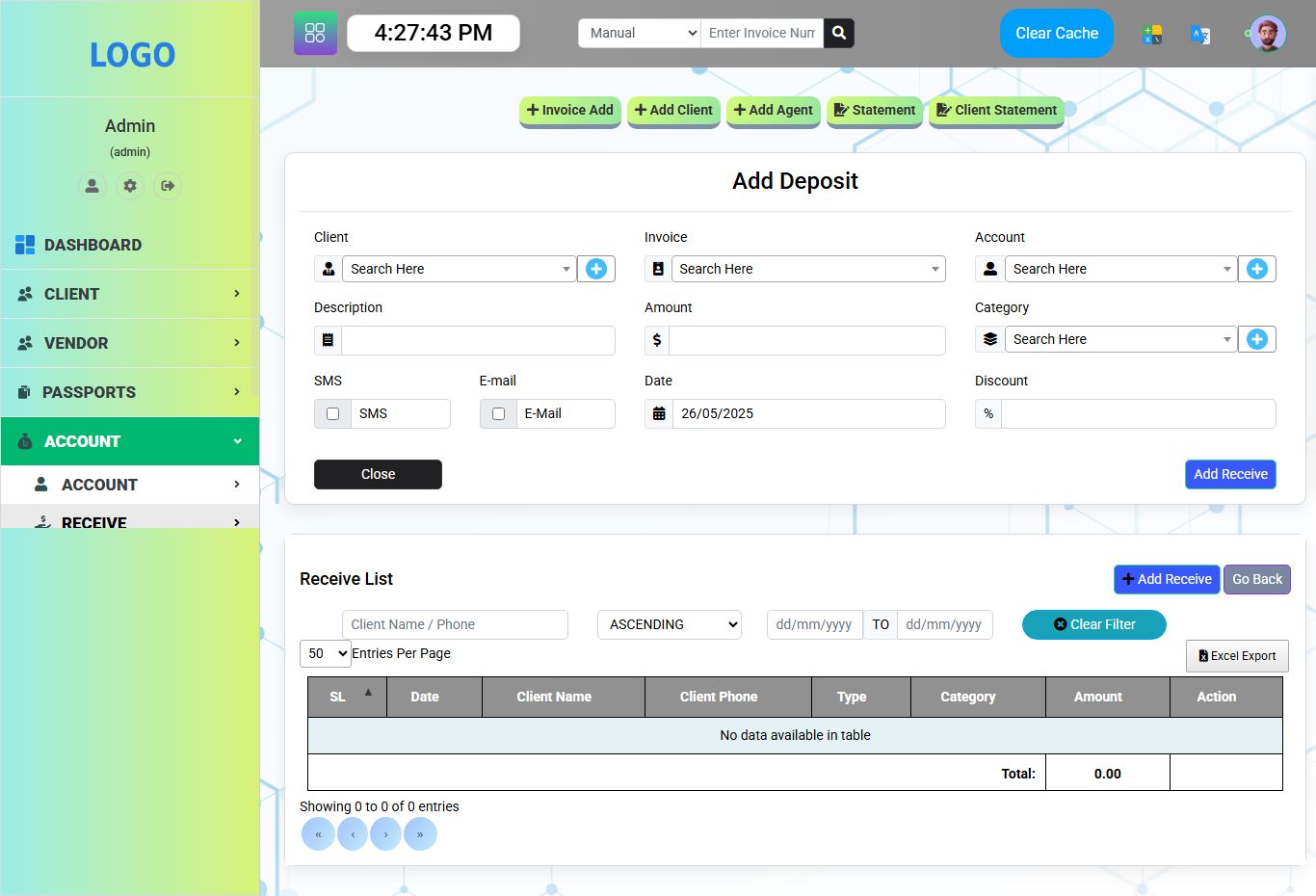The width and height of the screenshot is (1316, 896).
Task: Click the Invoice Add button
Action: click(x=570, y=110)
